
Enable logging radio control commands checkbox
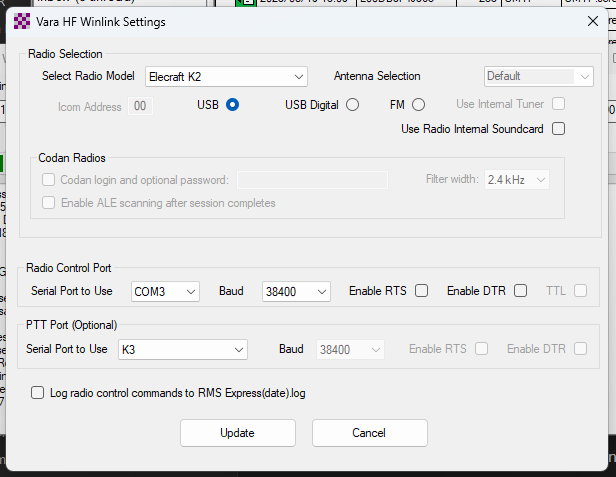click(38, 393)
